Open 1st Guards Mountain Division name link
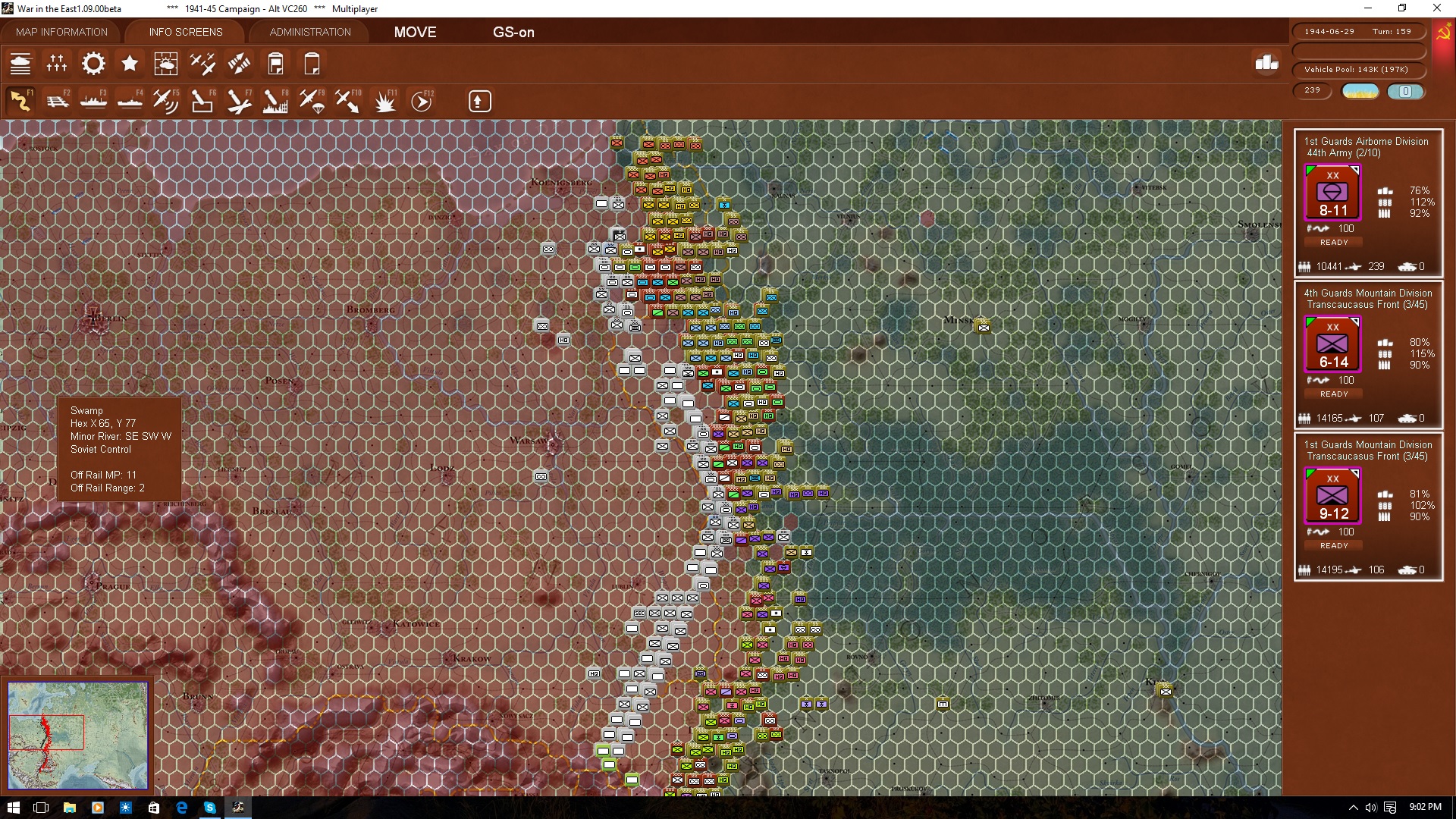The image size is (1456, 819). 1368,444
